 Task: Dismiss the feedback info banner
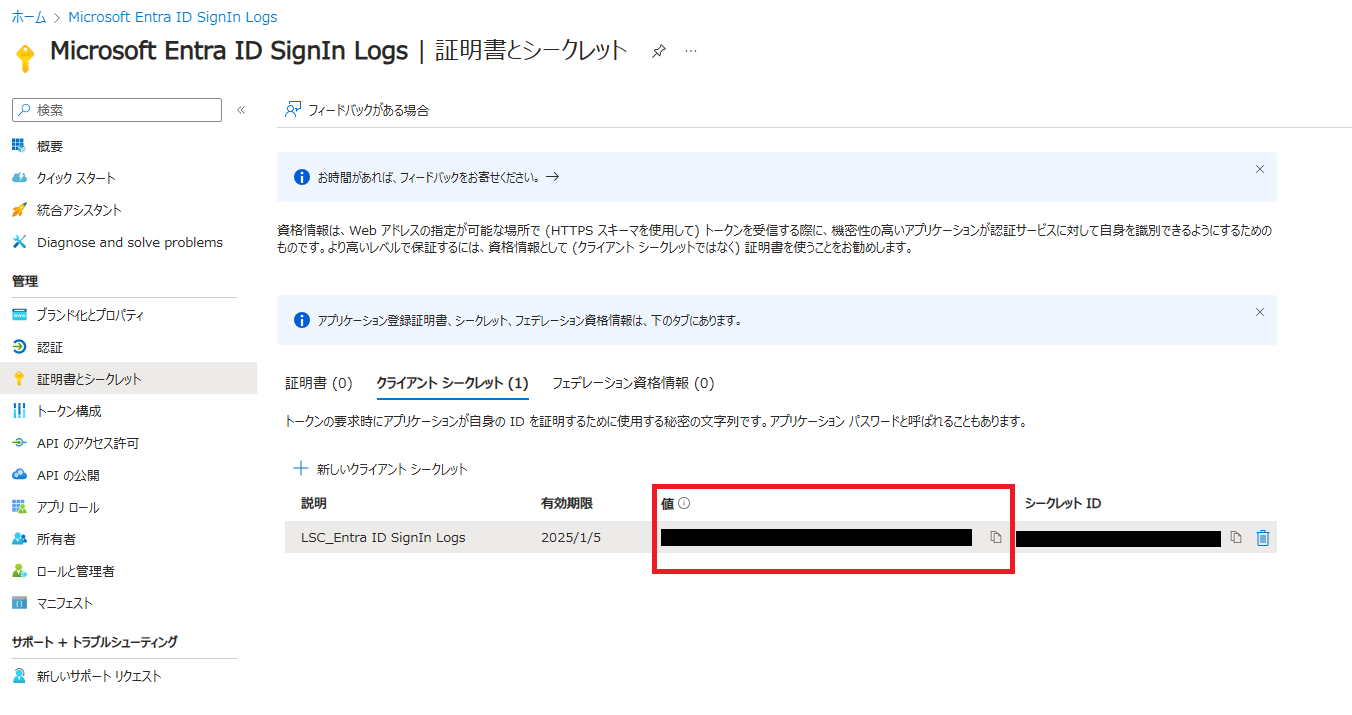click(1260, 169)
